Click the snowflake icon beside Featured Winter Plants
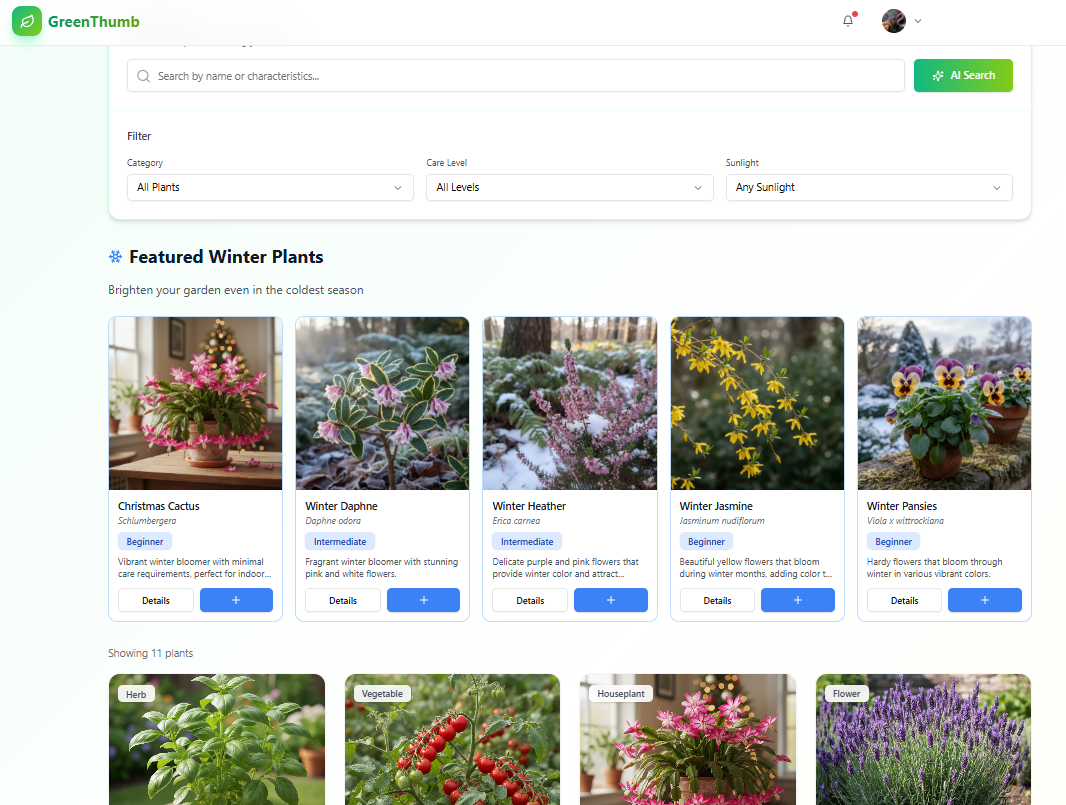 tap(114, 256)
